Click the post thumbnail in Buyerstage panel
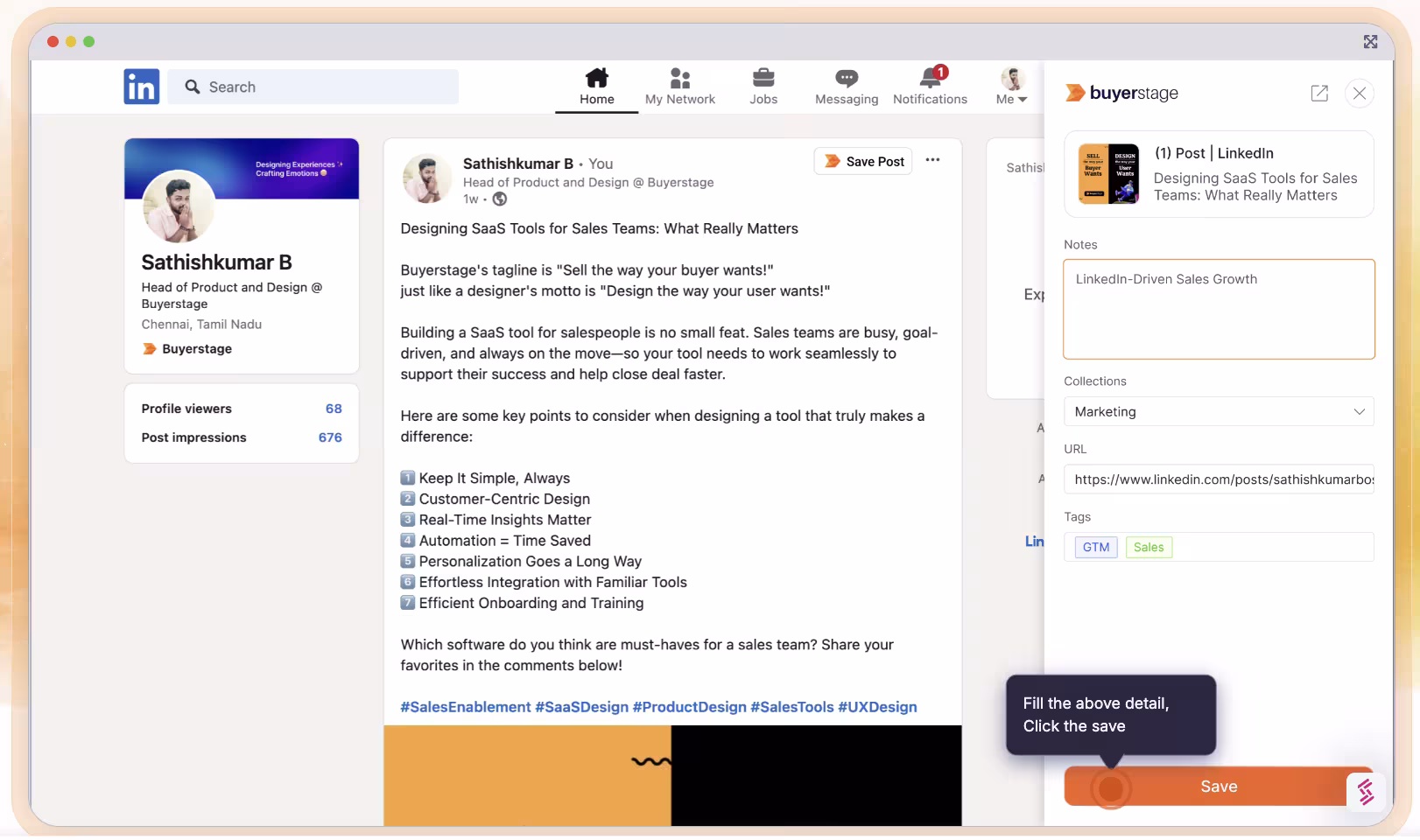Viewport: 1420px width, 840px height. pos(1107,174)
